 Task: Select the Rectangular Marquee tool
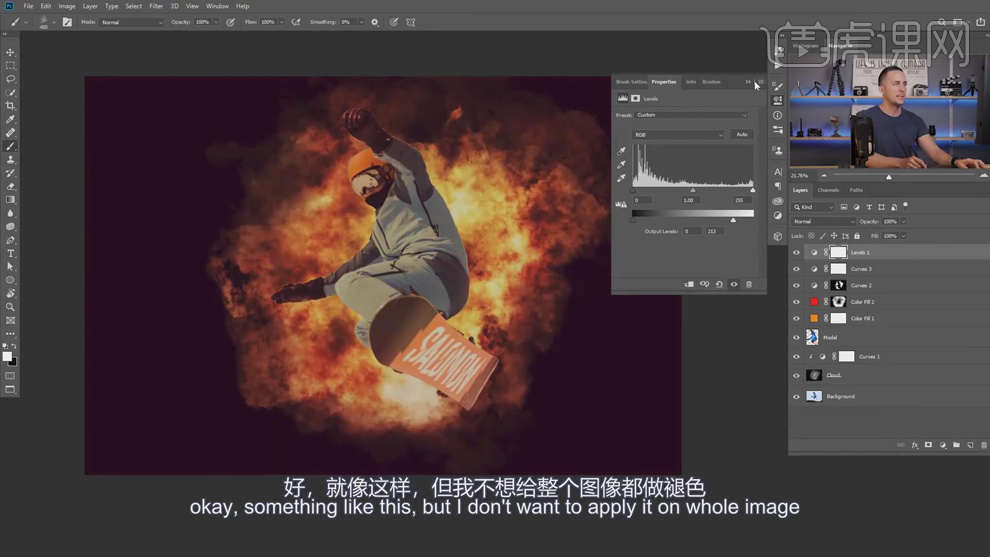[10, 66]
